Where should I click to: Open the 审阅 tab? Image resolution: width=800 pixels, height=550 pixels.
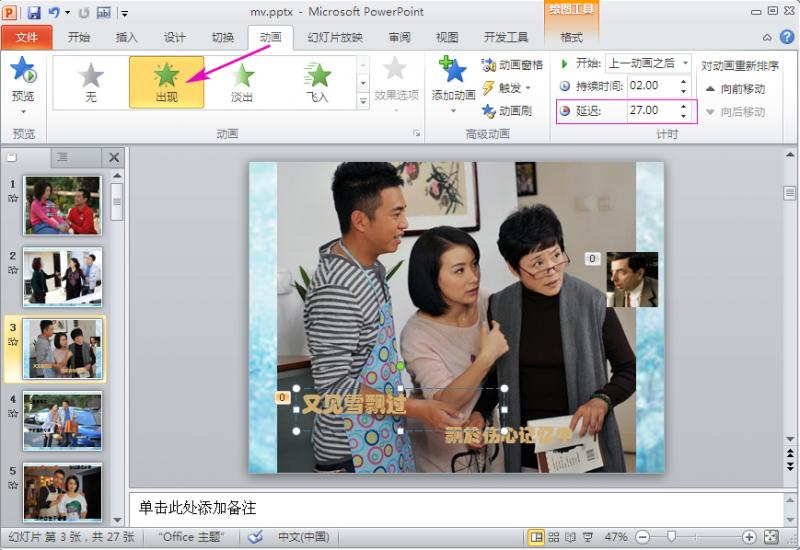click(x=399, y=37)
